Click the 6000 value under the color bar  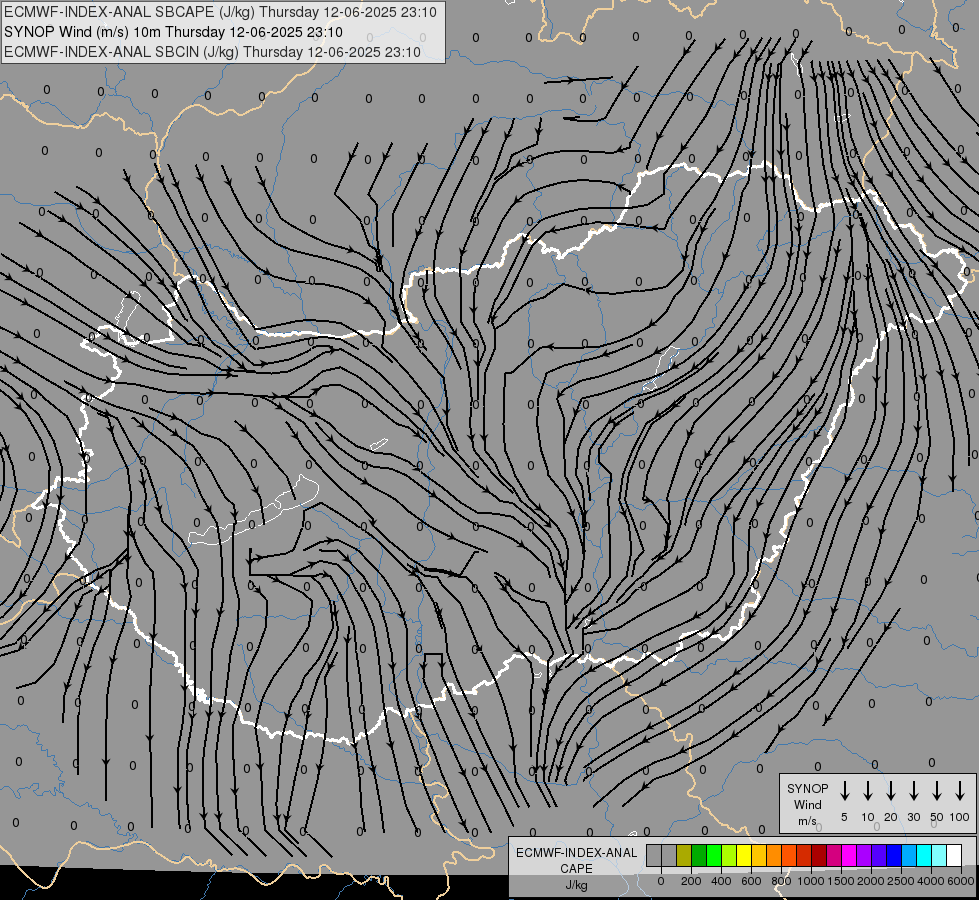(x=961, y=881)
